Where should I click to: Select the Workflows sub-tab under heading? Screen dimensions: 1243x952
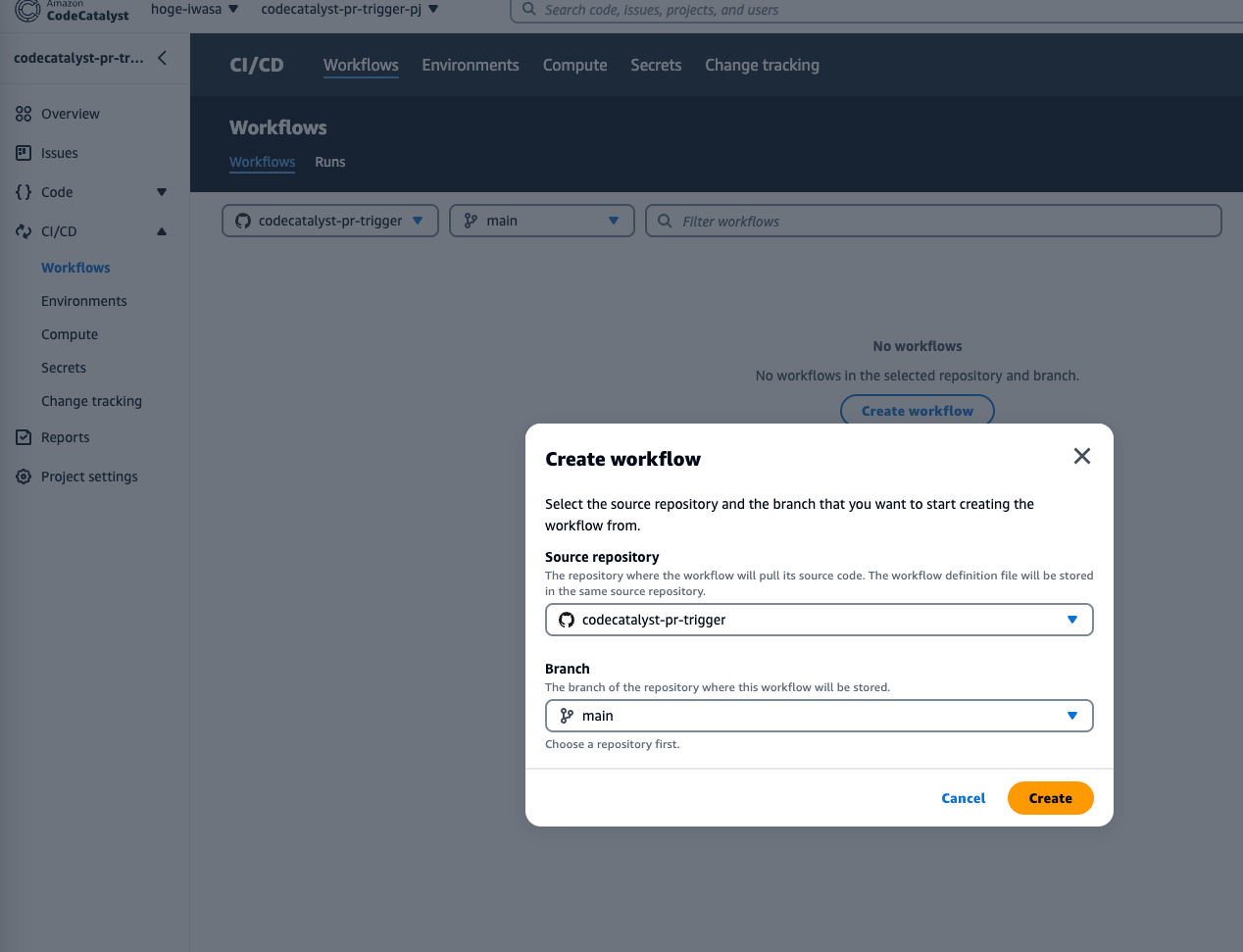[262, 162]
